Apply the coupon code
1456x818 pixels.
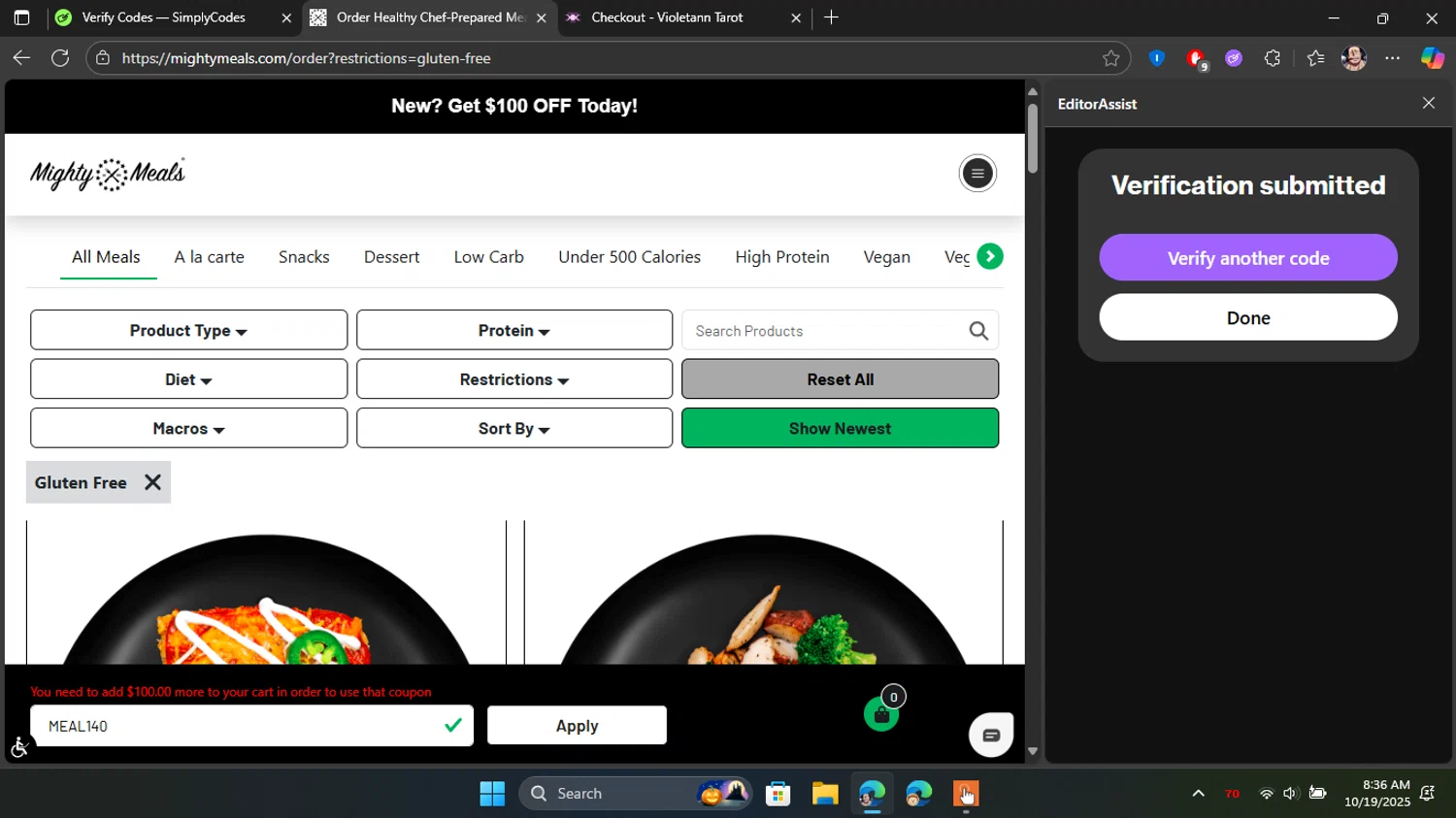coord(577,726)
